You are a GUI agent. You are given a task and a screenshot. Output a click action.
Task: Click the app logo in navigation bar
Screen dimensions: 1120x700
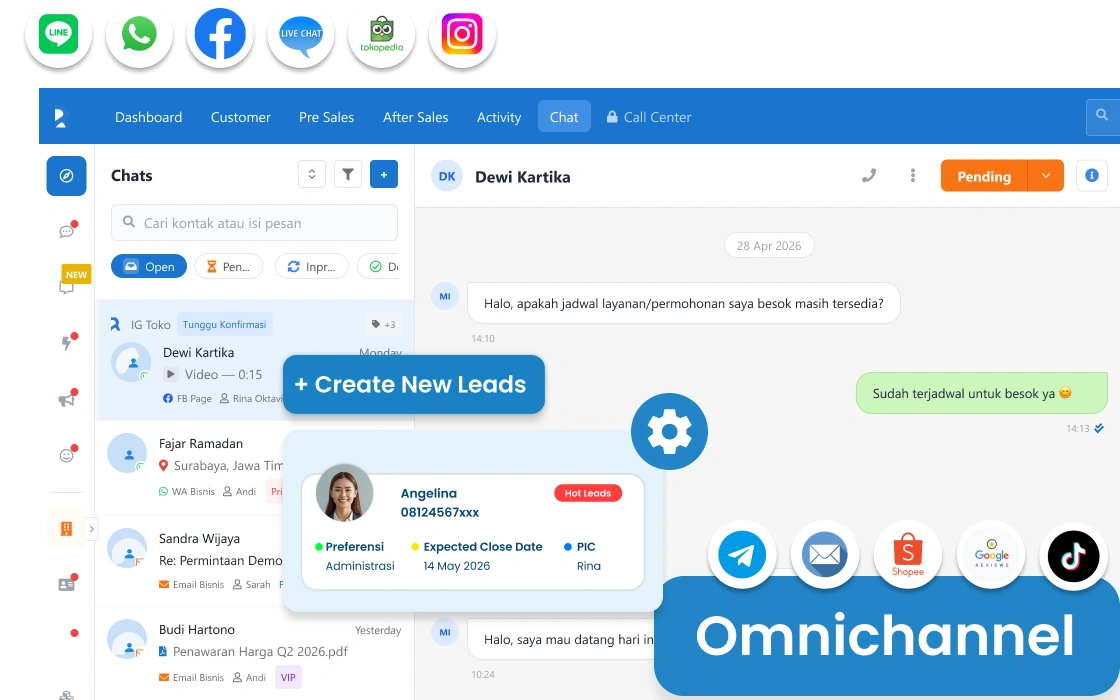pos(61,117)
